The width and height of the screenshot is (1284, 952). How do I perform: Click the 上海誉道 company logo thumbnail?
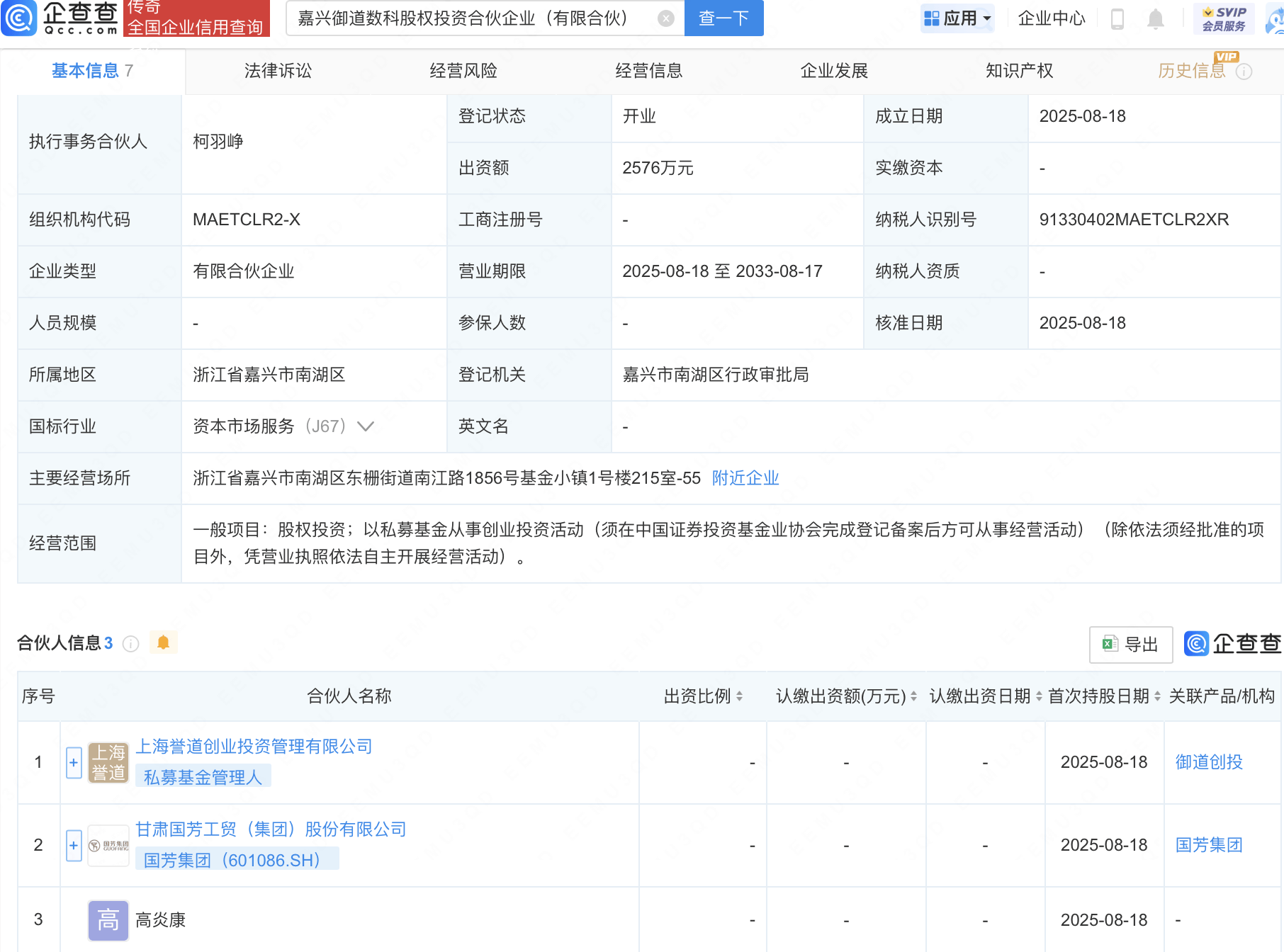tap(108, 763)
